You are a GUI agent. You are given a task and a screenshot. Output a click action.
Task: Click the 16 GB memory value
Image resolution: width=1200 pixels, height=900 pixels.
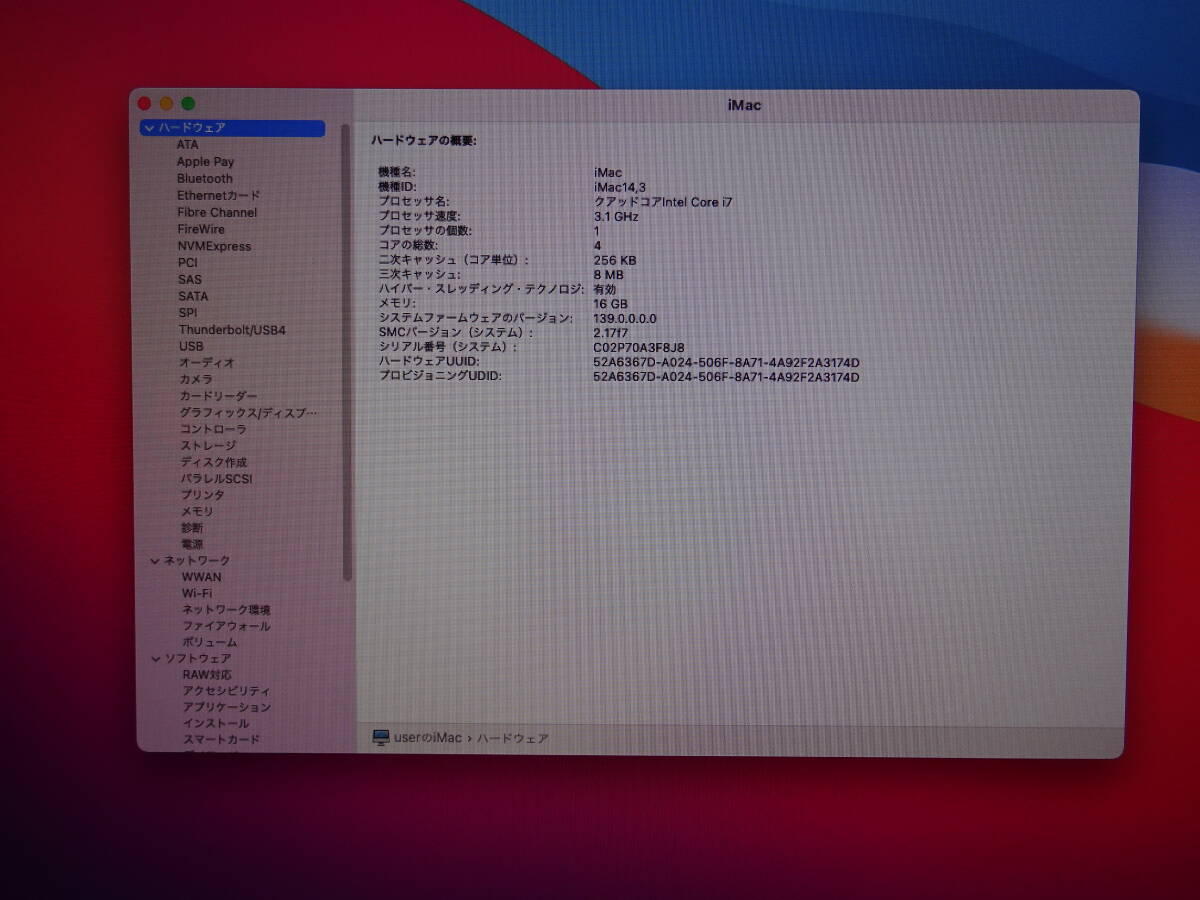coord(610,304)
